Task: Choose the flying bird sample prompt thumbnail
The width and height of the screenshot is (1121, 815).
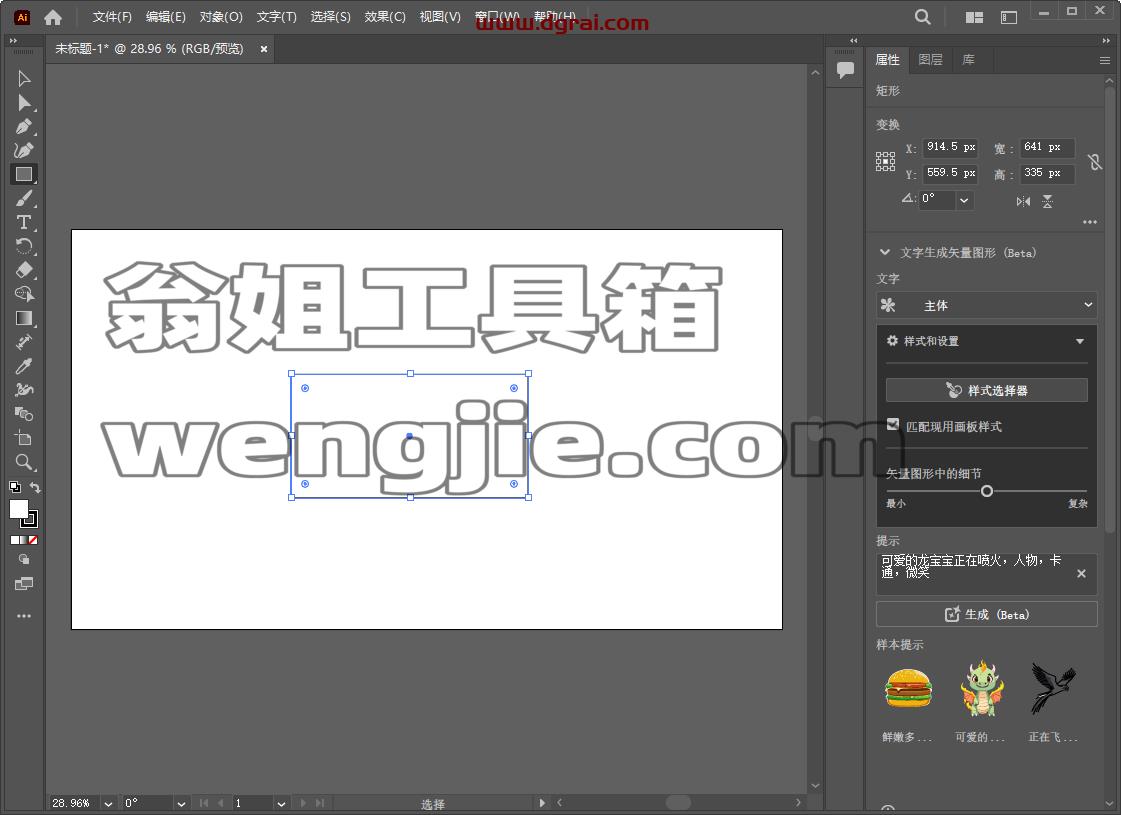Action: (1052, 688)
